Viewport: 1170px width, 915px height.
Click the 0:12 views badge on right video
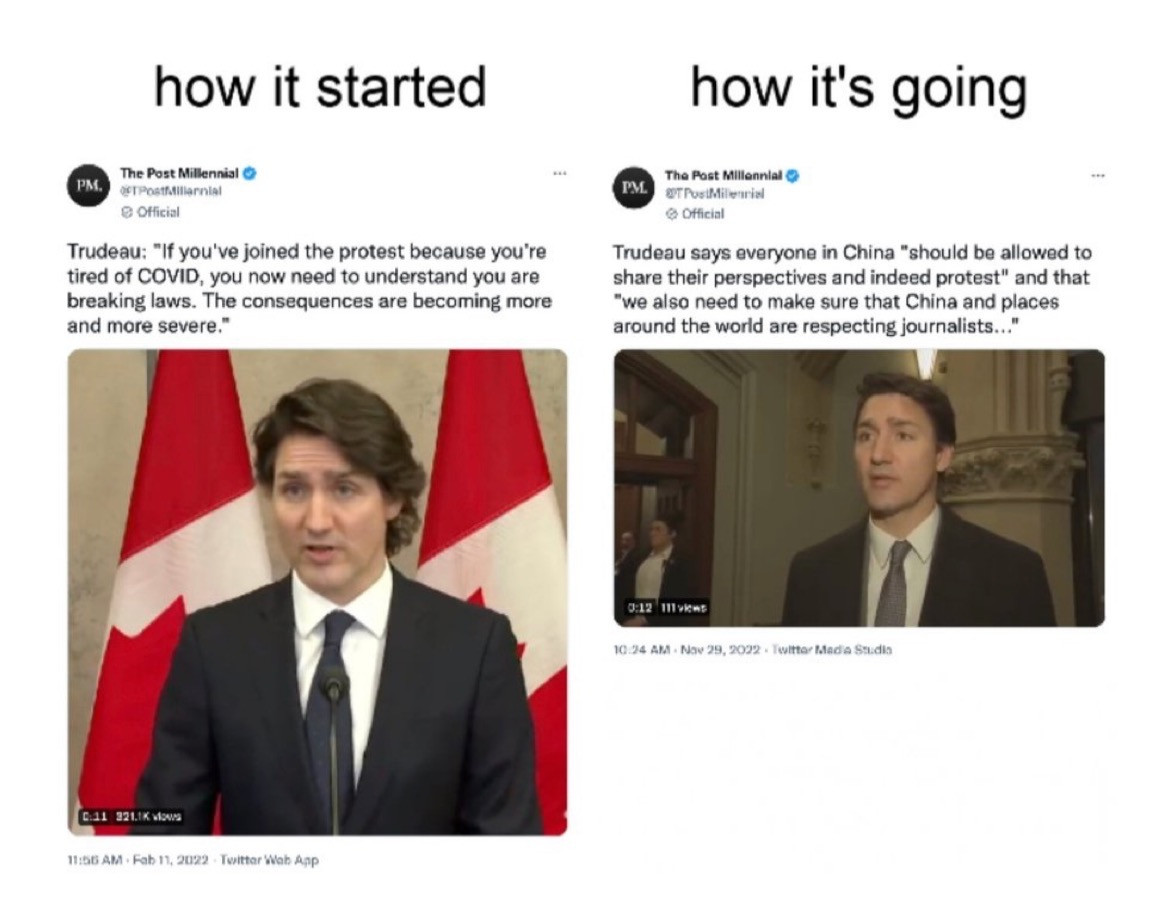[667, 608]
